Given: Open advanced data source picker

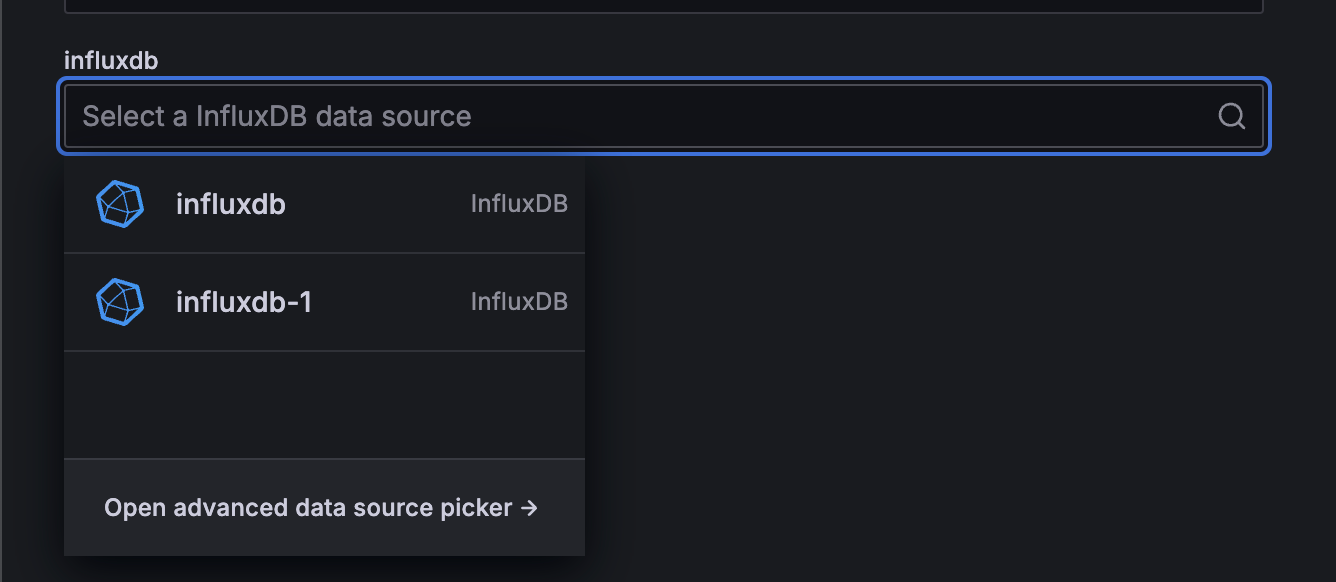Looking at the screenshot, I should tap(320, 508).
